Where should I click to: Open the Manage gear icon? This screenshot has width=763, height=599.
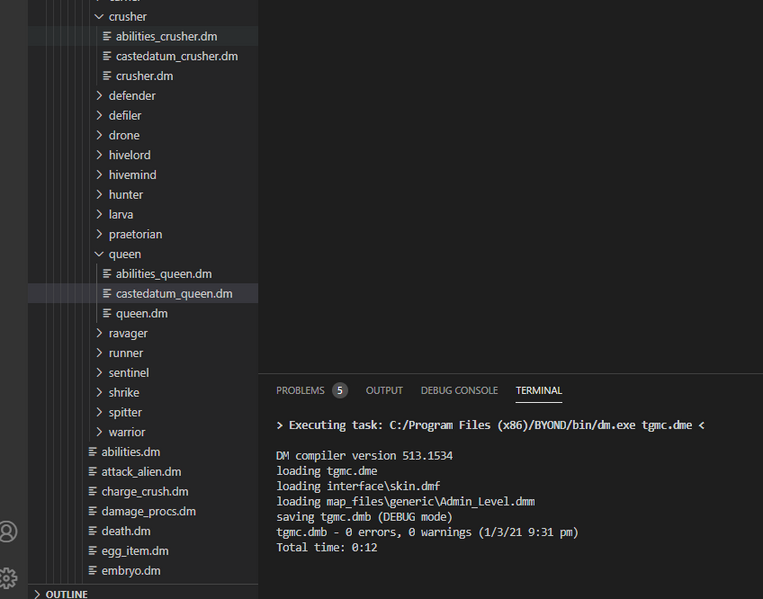point(8,578)
